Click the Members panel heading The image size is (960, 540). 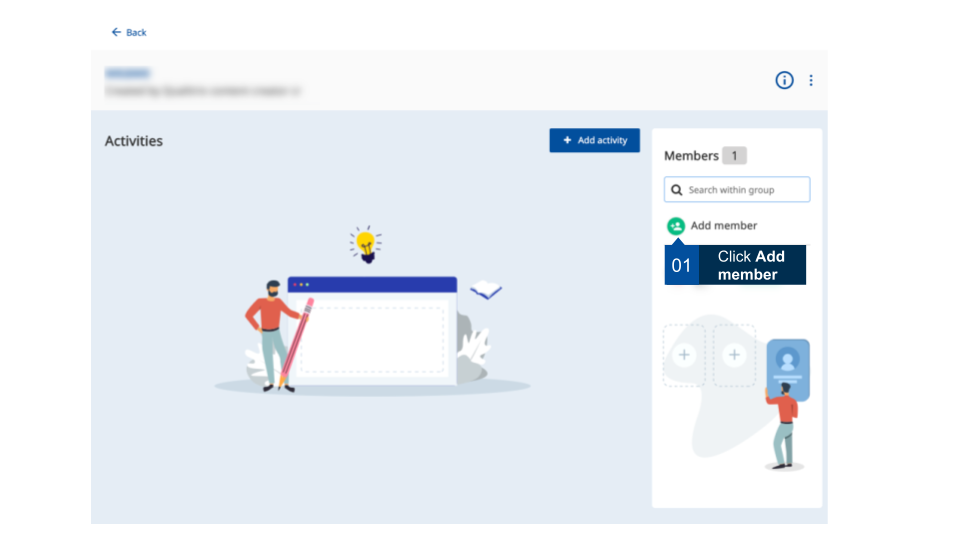(x=691, y=156)
